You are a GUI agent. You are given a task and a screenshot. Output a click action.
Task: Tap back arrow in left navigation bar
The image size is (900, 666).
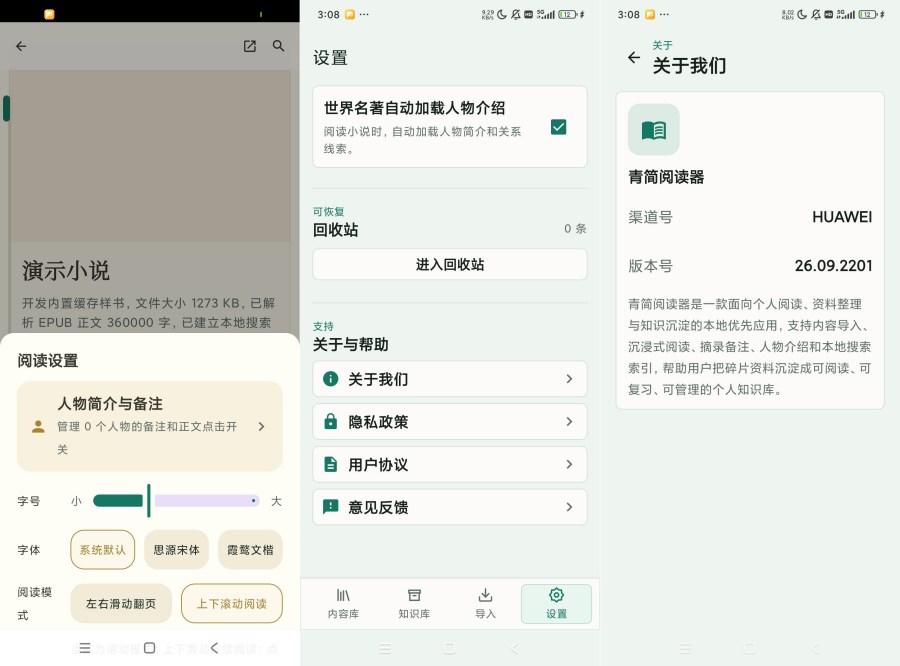pyautogui.click(x=215, y=648)
